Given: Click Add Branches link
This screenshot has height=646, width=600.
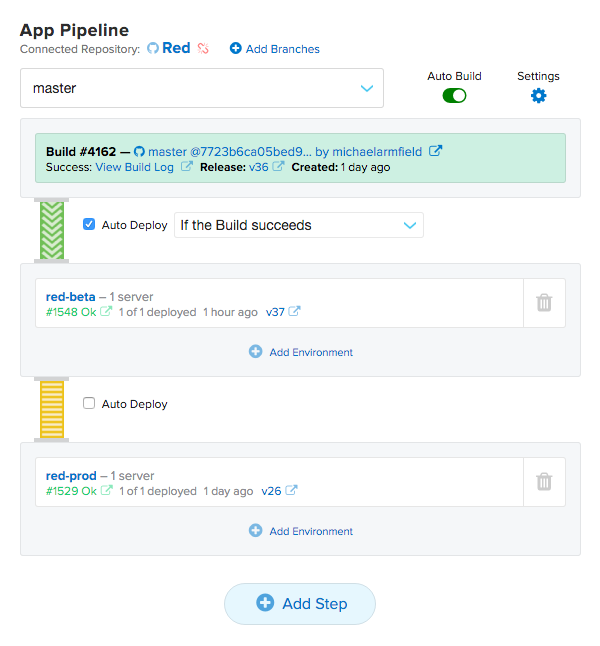Looking at the screenshot, I should [x=283, y=49].
